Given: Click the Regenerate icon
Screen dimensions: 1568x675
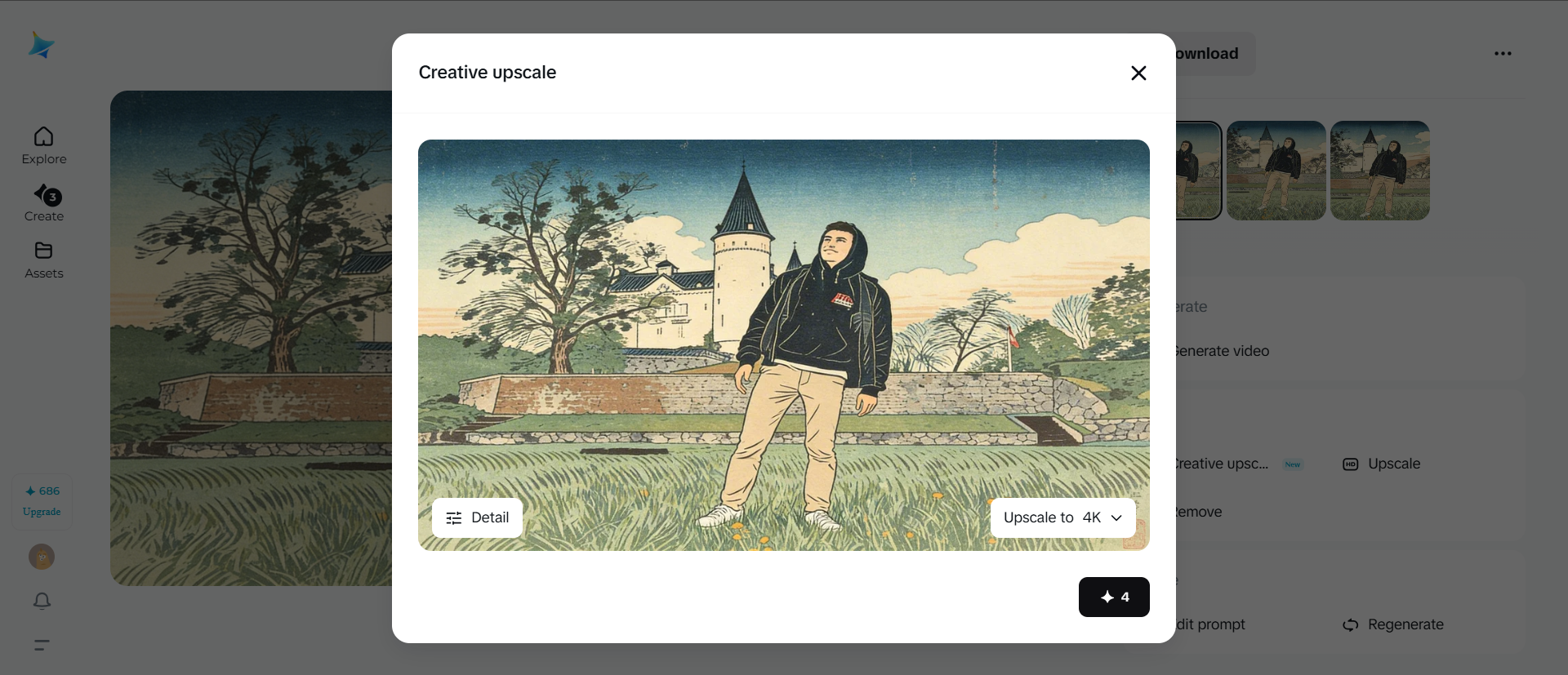Looking at the screenshot, I should pyautogui.click(x=1351, y=625).
